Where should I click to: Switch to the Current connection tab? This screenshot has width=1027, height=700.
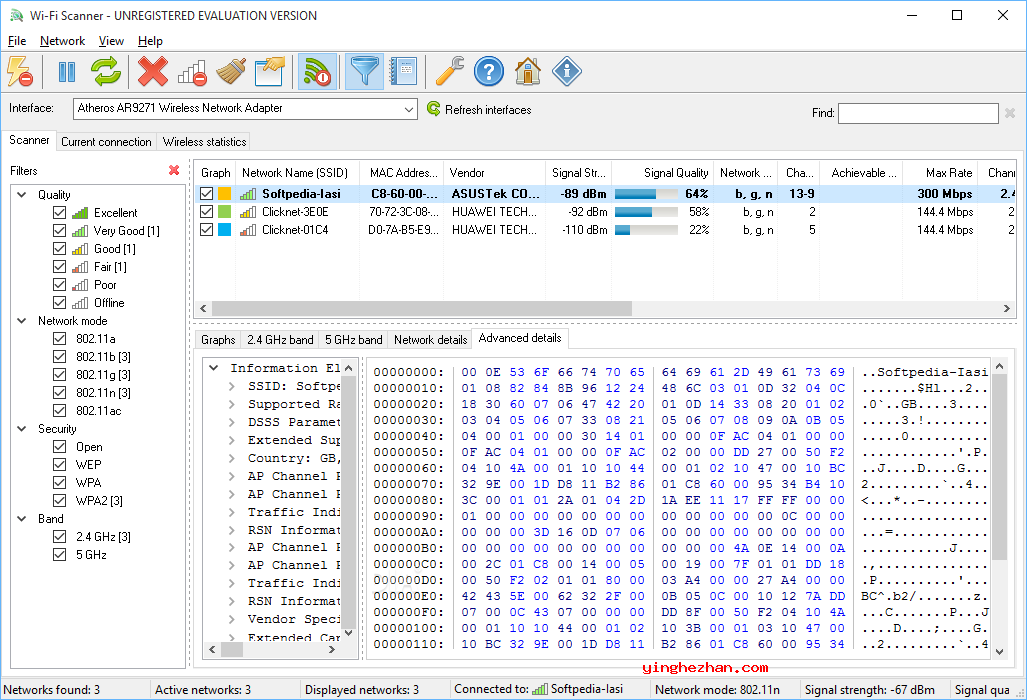106,142
